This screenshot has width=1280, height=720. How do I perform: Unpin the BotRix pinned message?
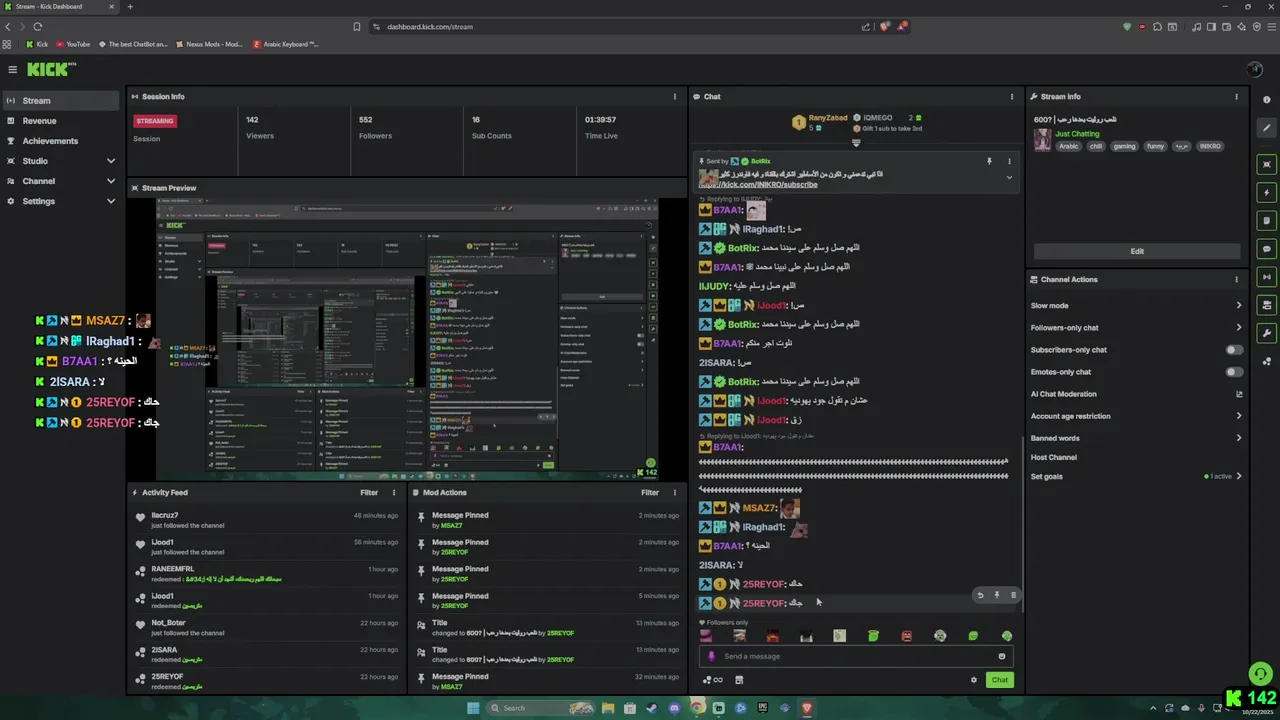point(989,161)
